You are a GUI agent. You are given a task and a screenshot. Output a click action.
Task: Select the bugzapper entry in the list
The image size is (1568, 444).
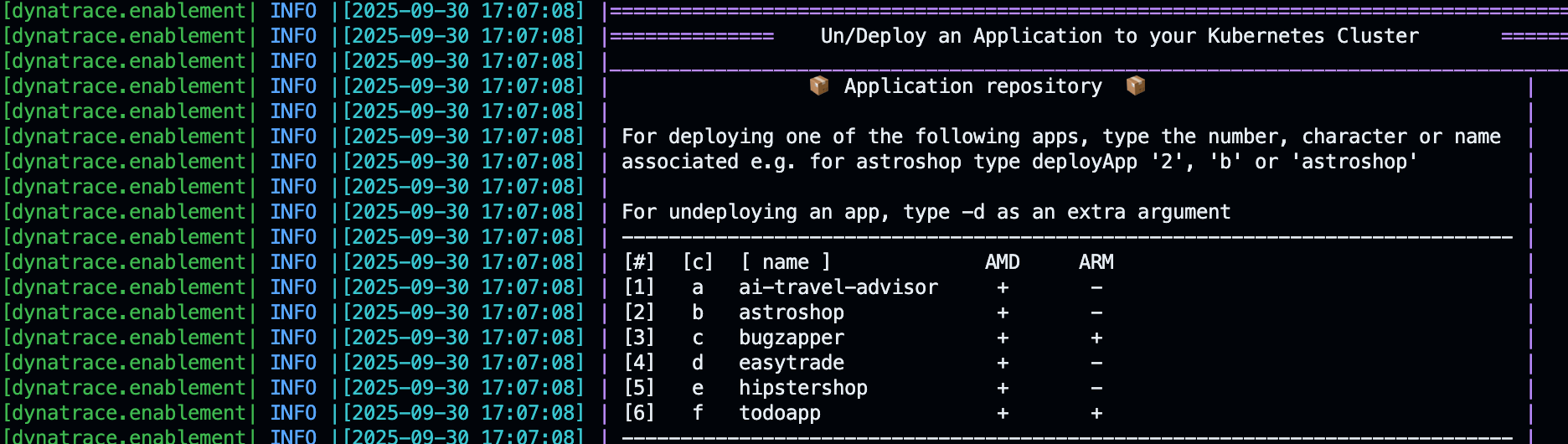tap(791, 338)
